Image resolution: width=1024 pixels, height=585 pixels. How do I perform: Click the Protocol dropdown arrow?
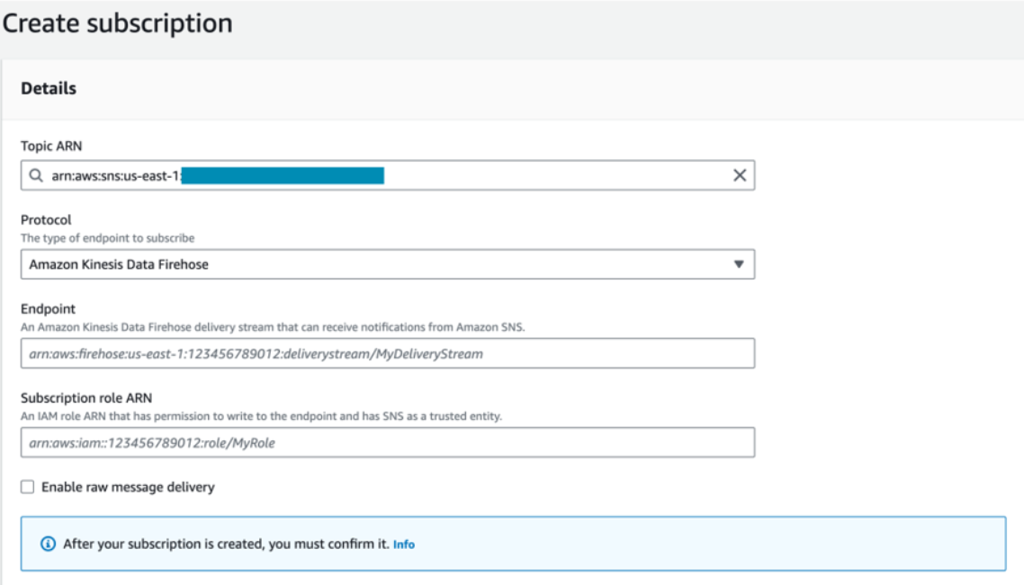point(738,265)
